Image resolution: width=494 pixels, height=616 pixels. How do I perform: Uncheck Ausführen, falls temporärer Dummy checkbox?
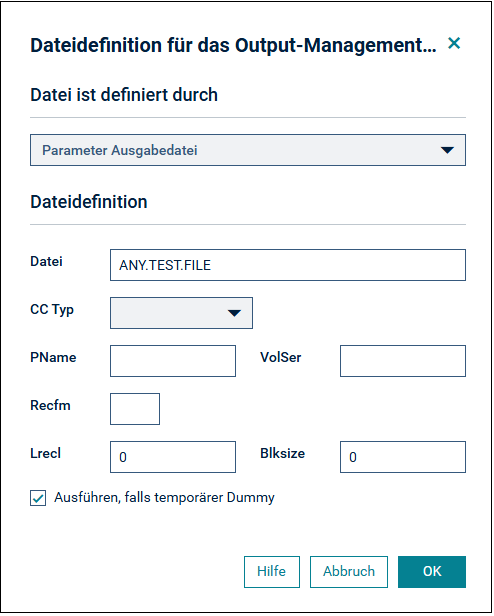[x=38, y=498]
